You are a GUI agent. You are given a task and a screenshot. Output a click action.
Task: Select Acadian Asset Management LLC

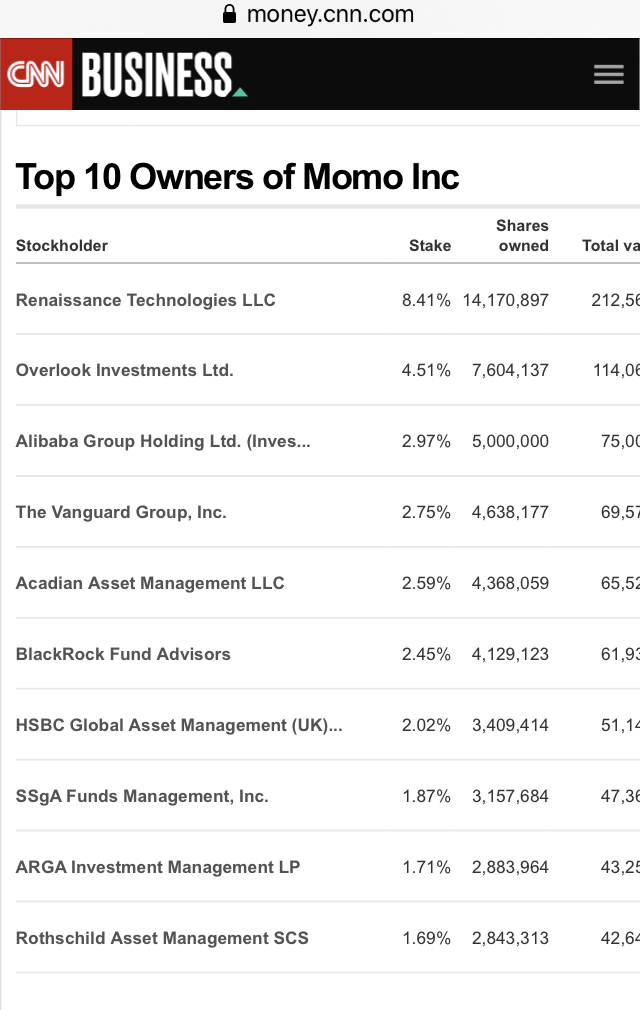pos(150,583)
